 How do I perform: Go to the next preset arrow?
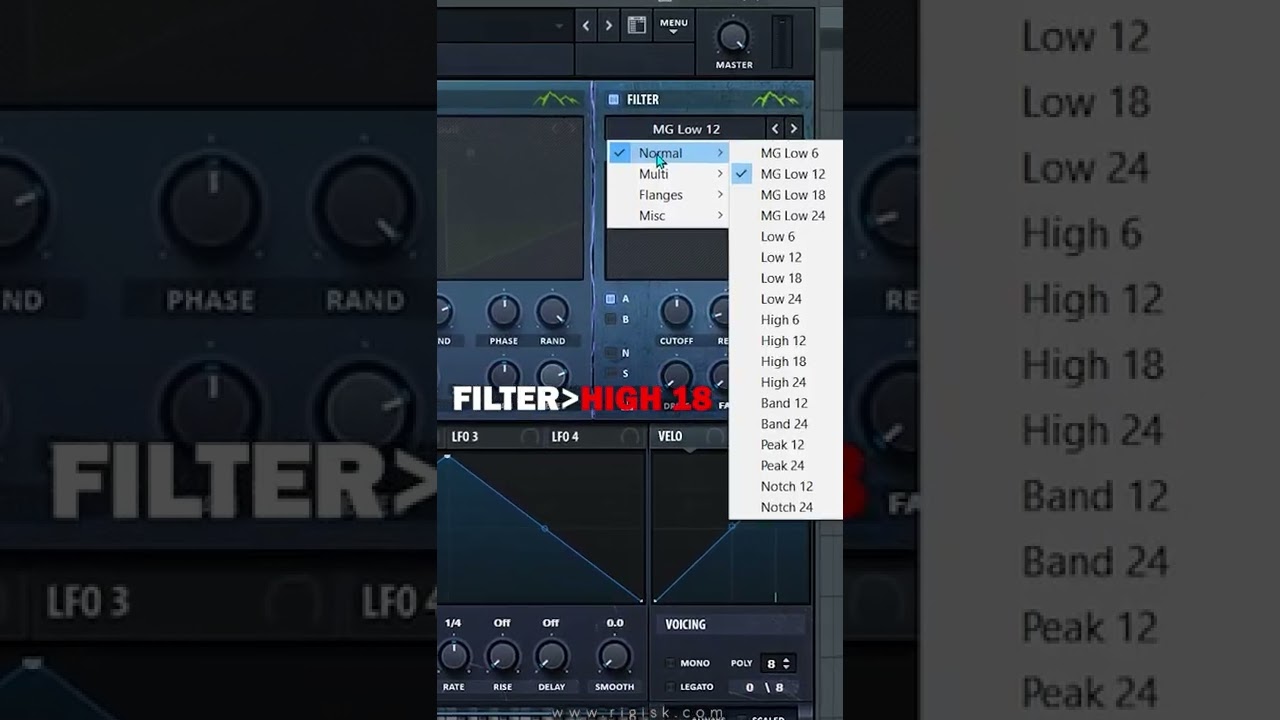tap(608, 26)
